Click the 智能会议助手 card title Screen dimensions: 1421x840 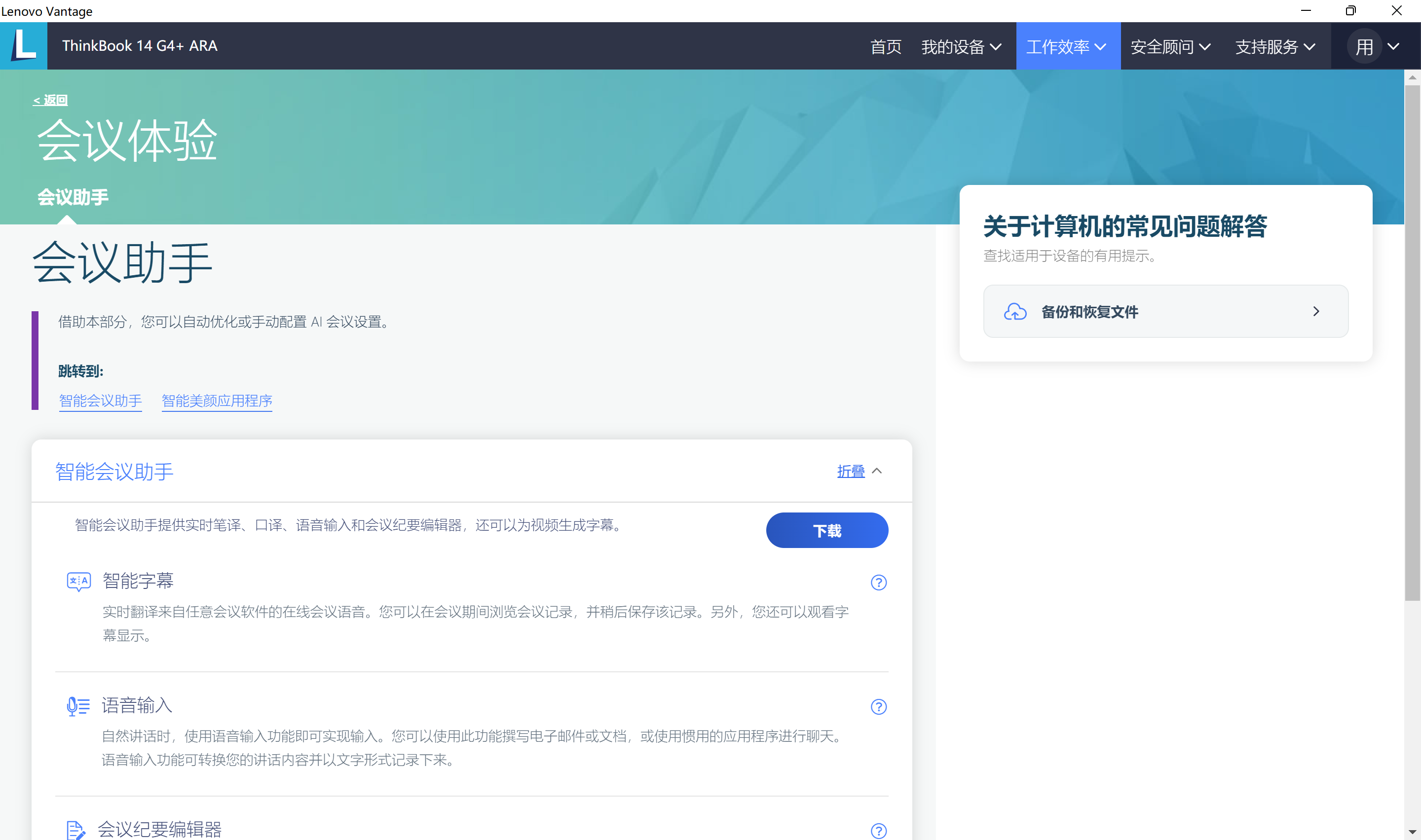114,472
